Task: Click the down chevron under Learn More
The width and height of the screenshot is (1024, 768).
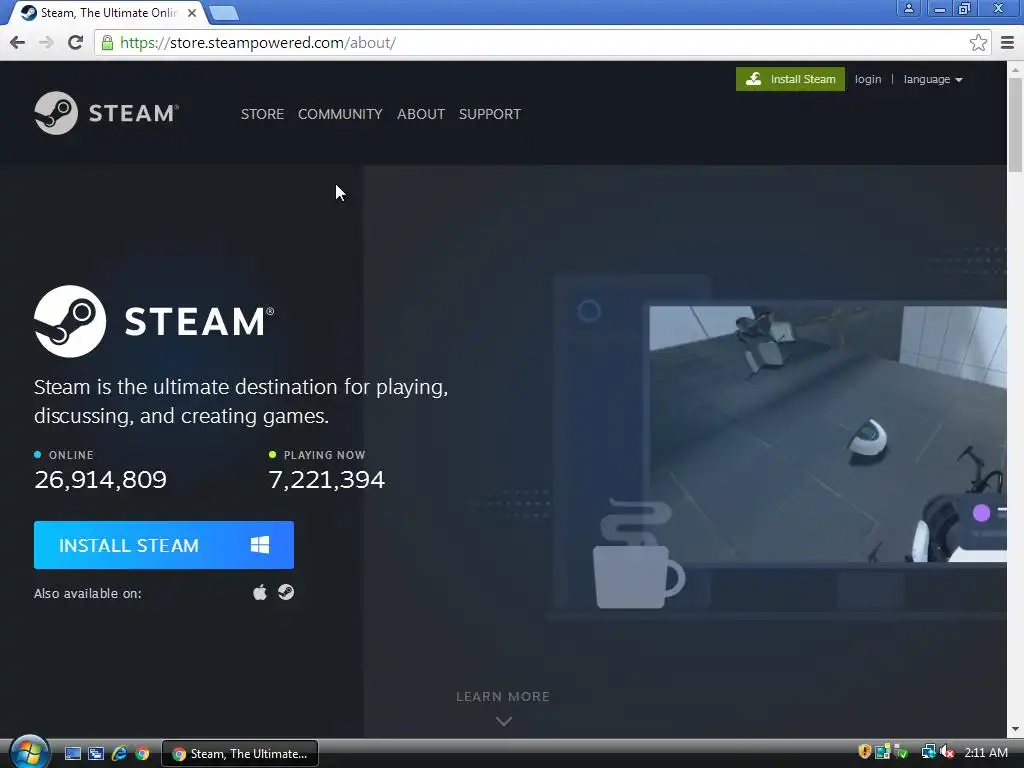Action: (504, 721)
